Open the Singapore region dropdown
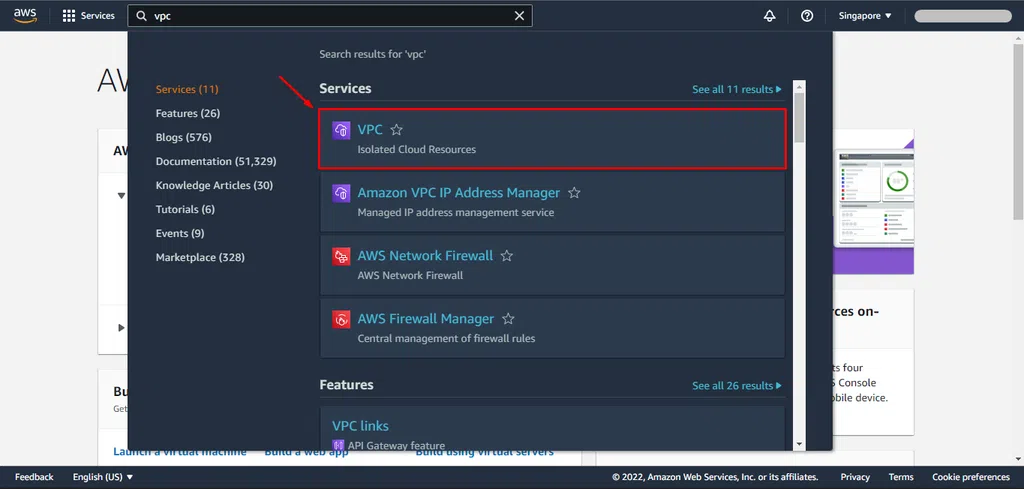This screenshot has height=489, width=1024. [865, 16]
